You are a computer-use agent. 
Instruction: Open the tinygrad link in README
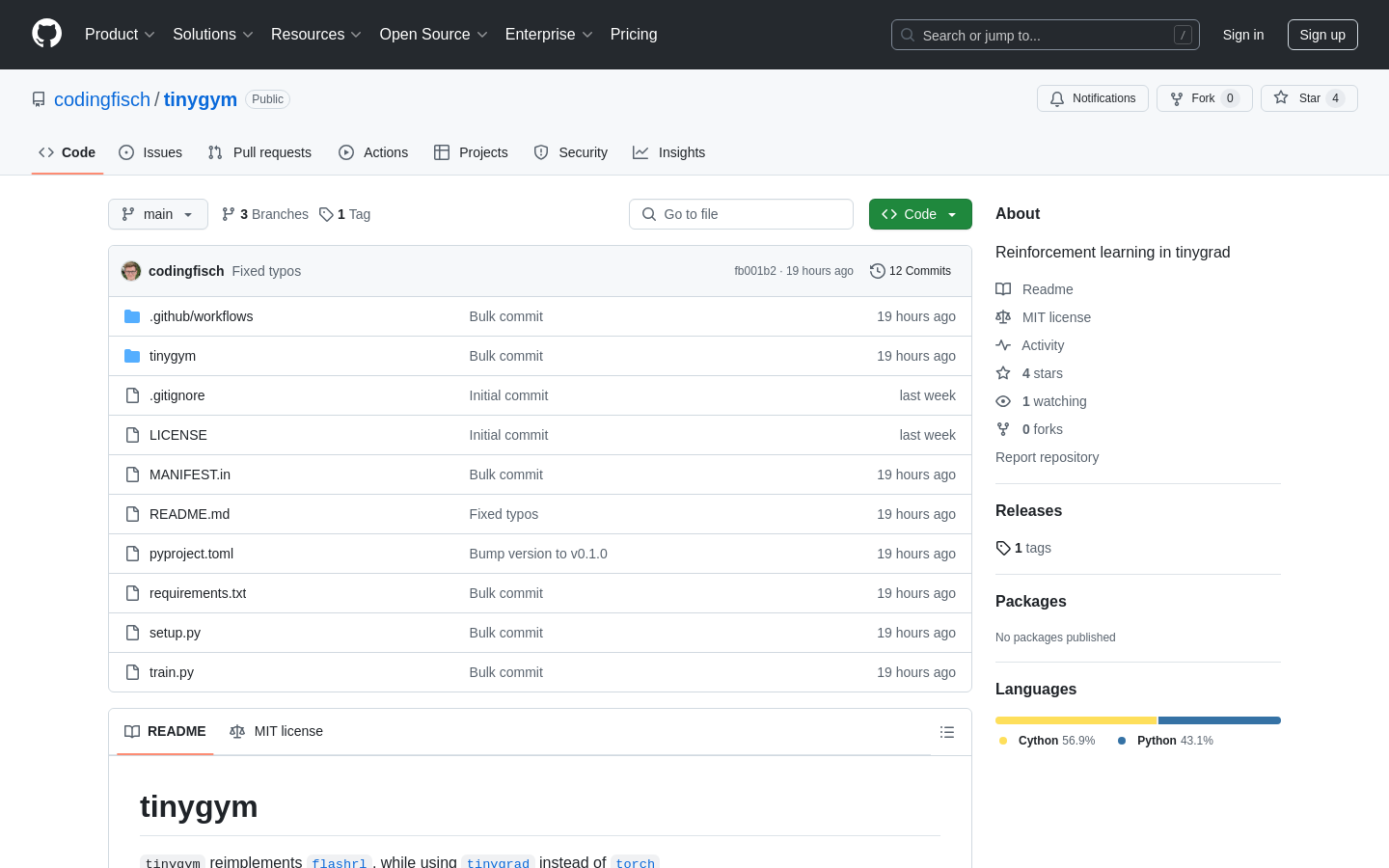tap(498, 862)
